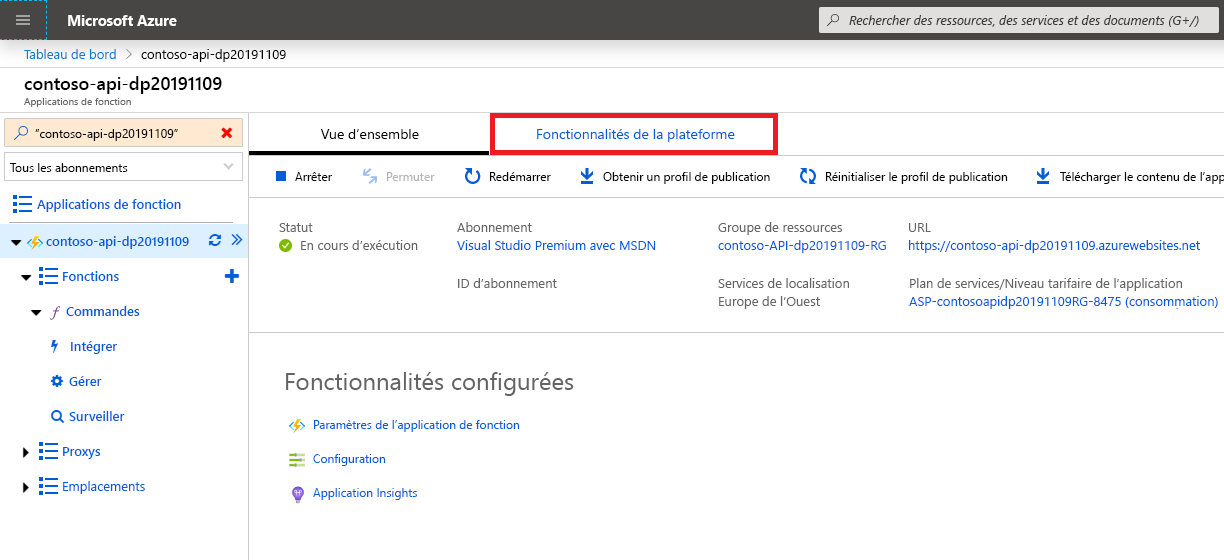Select the Commandes function
1224x560 pixels.
click(103, 312)
